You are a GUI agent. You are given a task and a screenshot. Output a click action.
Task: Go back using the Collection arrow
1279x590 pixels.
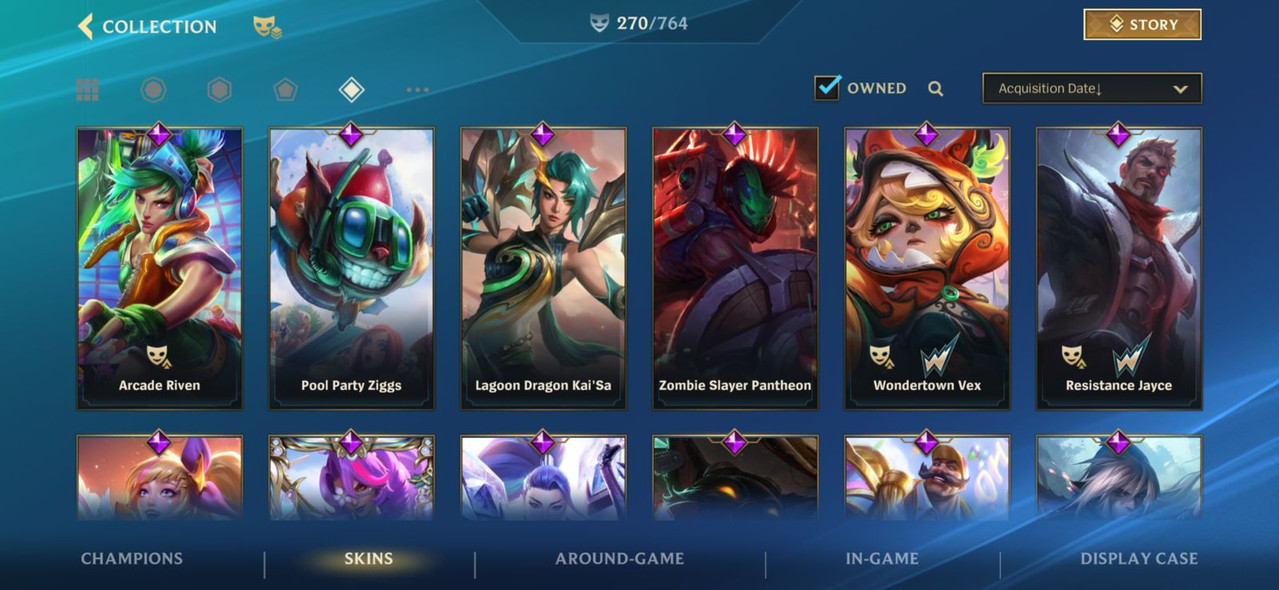click(x=86, y=26)
